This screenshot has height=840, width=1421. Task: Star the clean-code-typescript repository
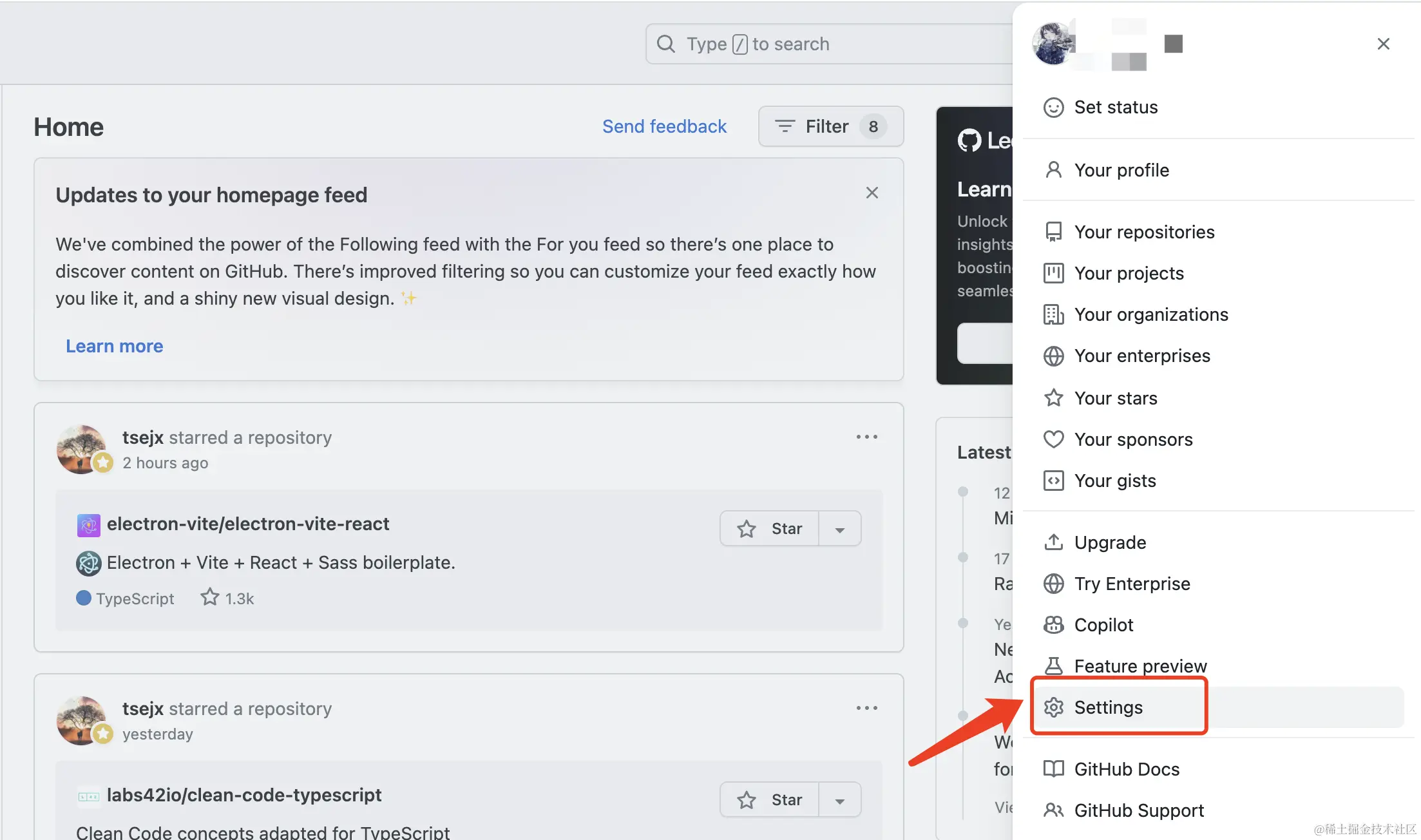click(770, 800)
